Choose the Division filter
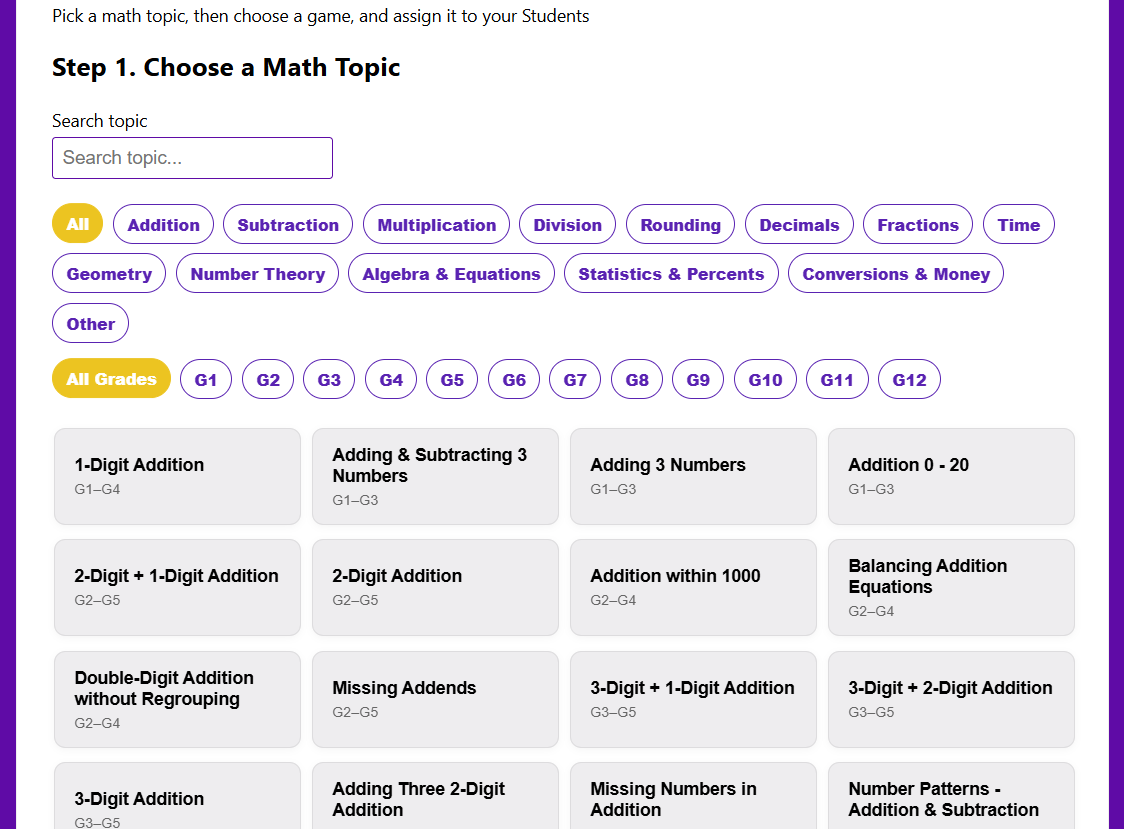 tap(567, 224)
